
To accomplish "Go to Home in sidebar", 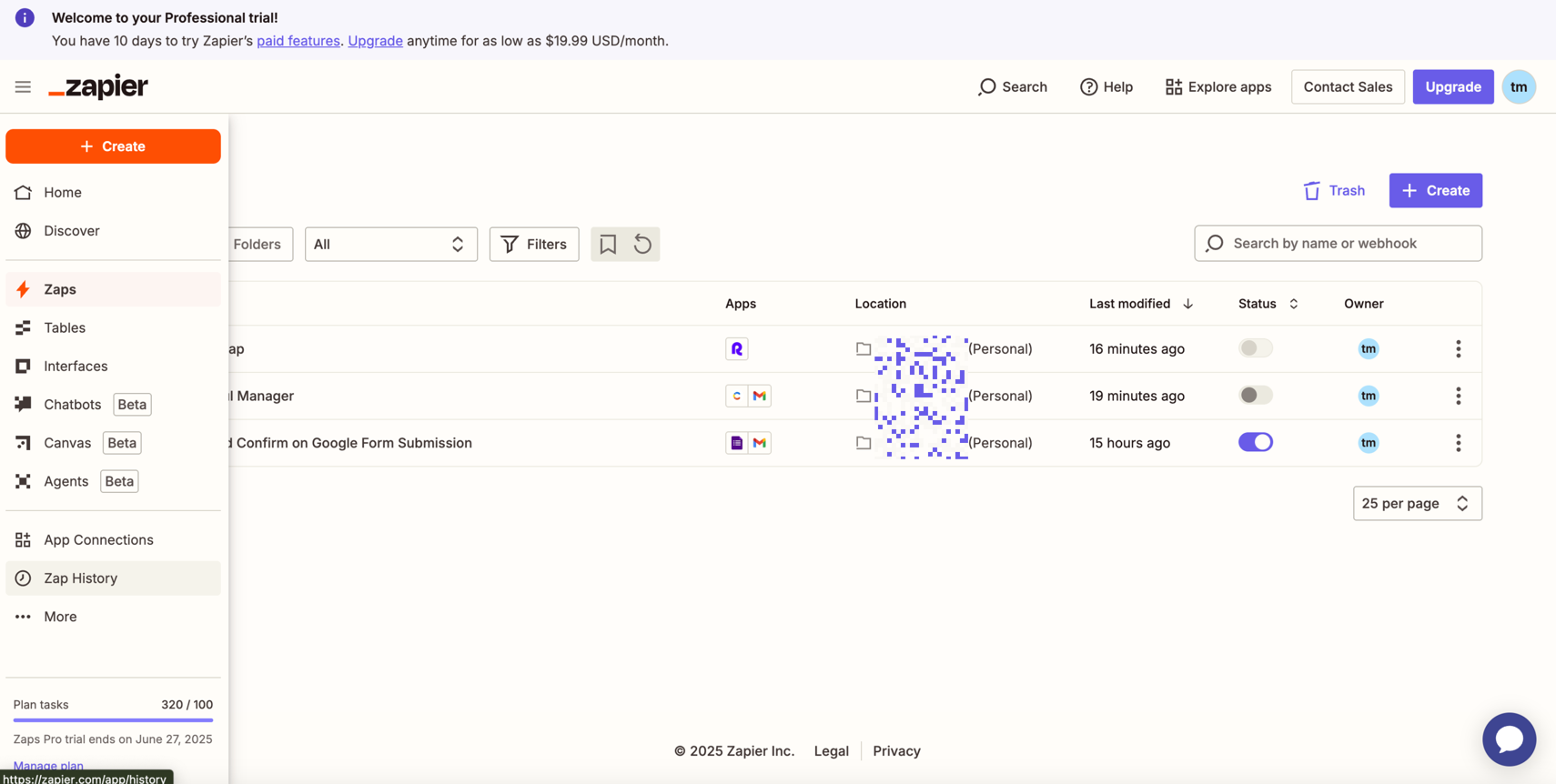I will coord(113,192).
